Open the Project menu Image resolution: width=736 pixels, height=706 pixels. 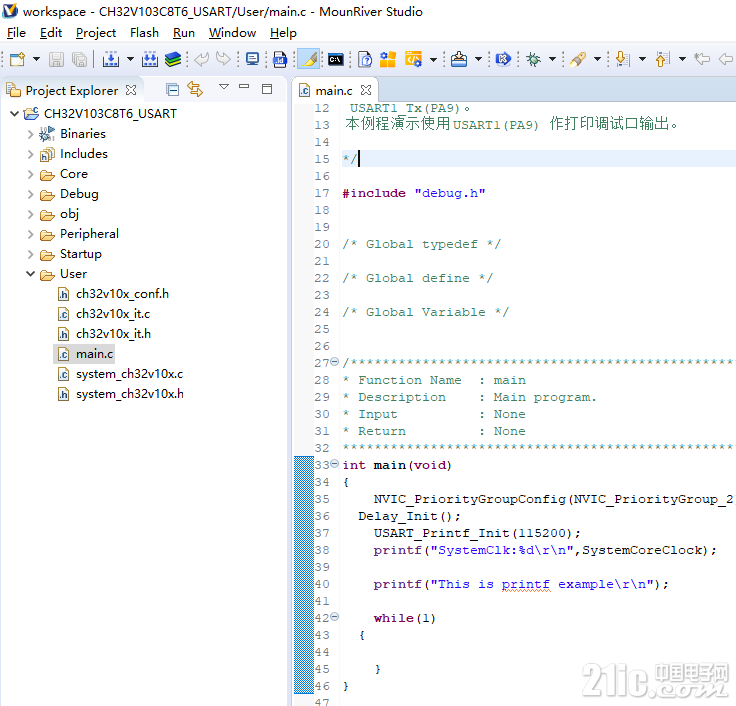[96, 33]
